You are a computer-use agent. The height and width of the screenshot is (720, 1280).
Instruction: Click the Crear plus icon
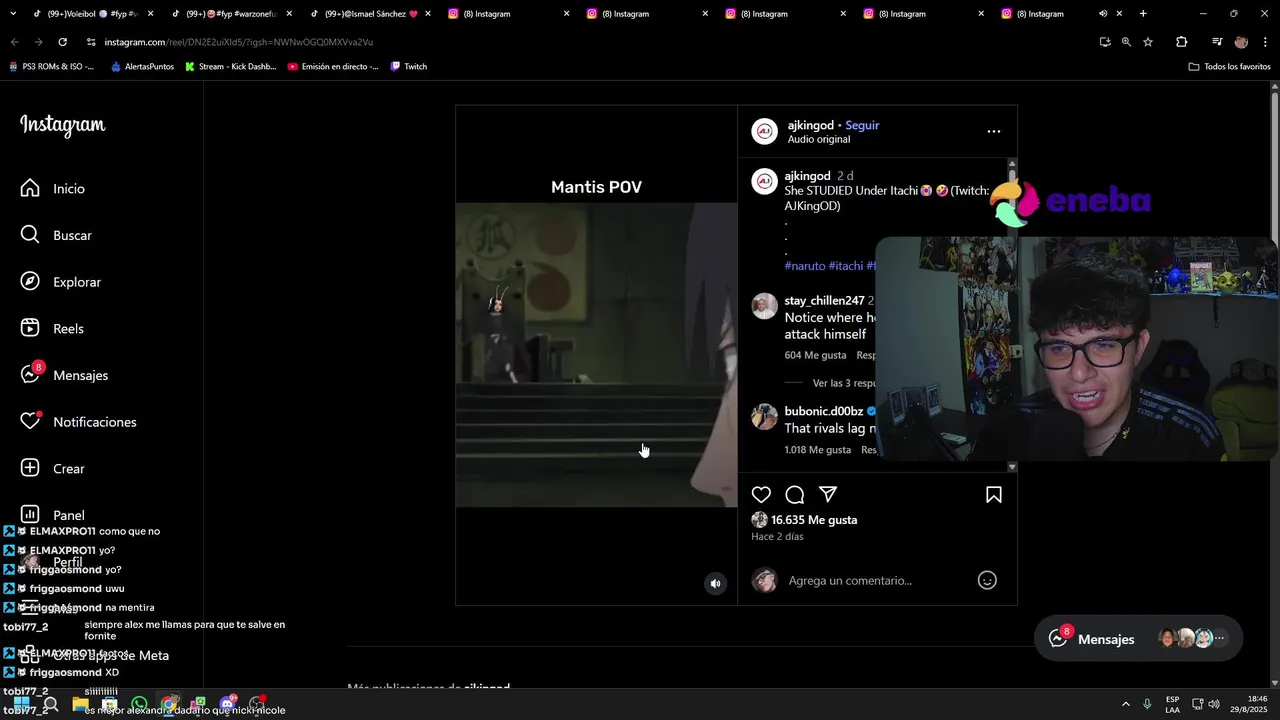[x=30, y=468]
